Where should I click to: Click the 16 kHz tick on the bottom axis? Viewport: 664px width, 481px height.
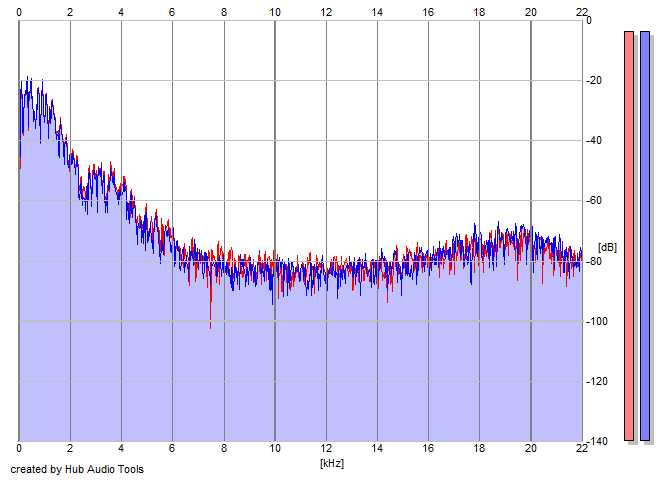(428, 450)
